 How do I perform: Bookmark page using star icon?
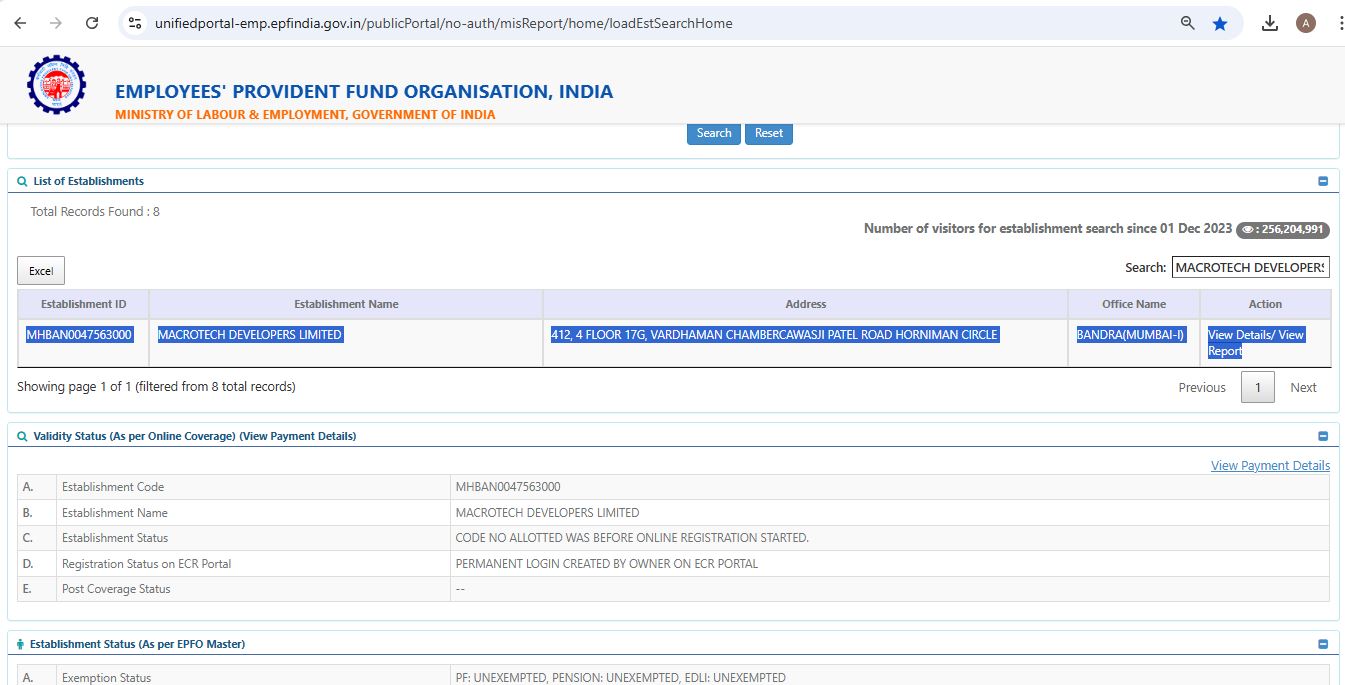click(1220, 23)
